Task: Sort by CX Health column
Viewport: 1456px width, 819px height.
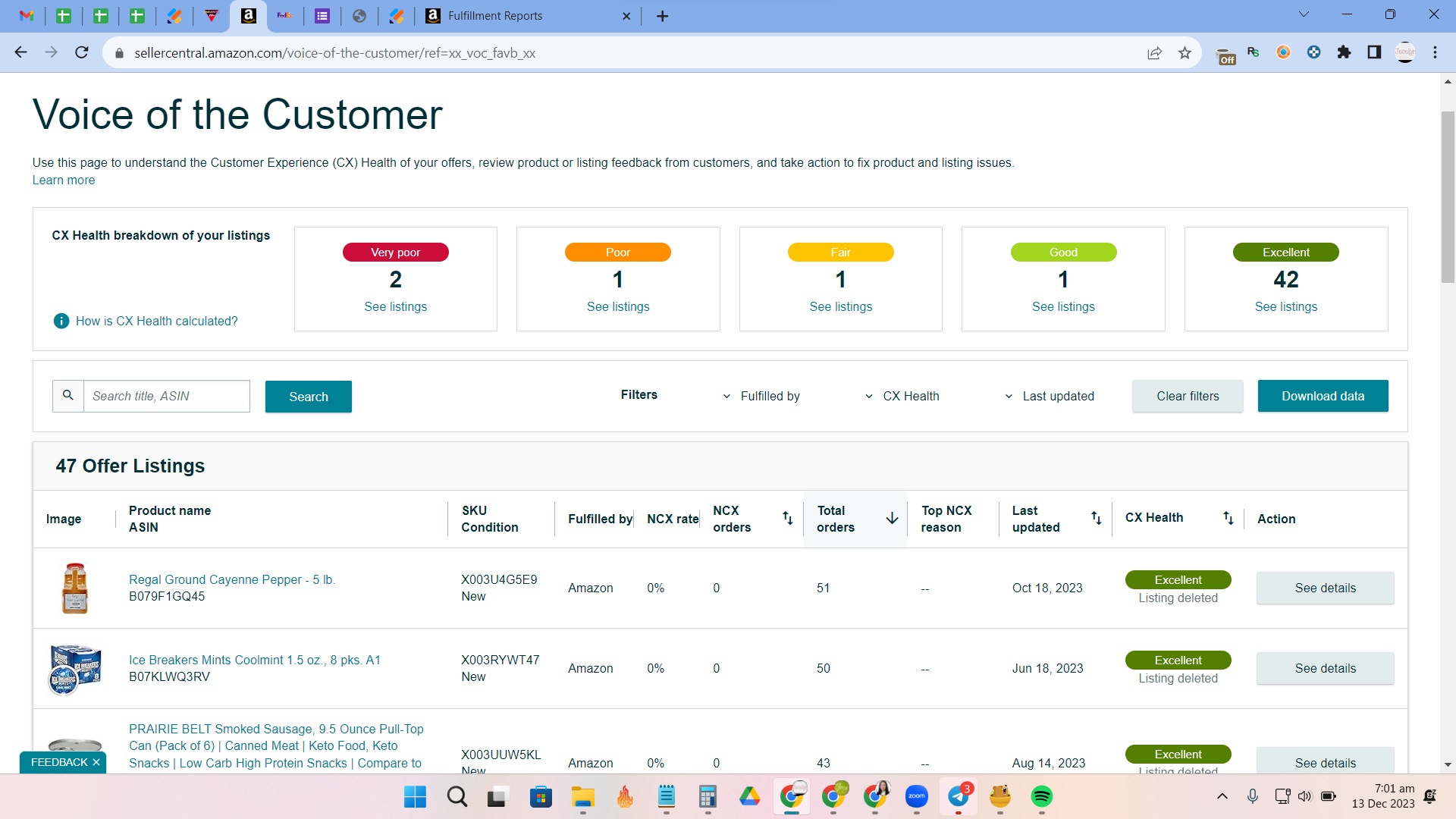Action: [1228, 518]
